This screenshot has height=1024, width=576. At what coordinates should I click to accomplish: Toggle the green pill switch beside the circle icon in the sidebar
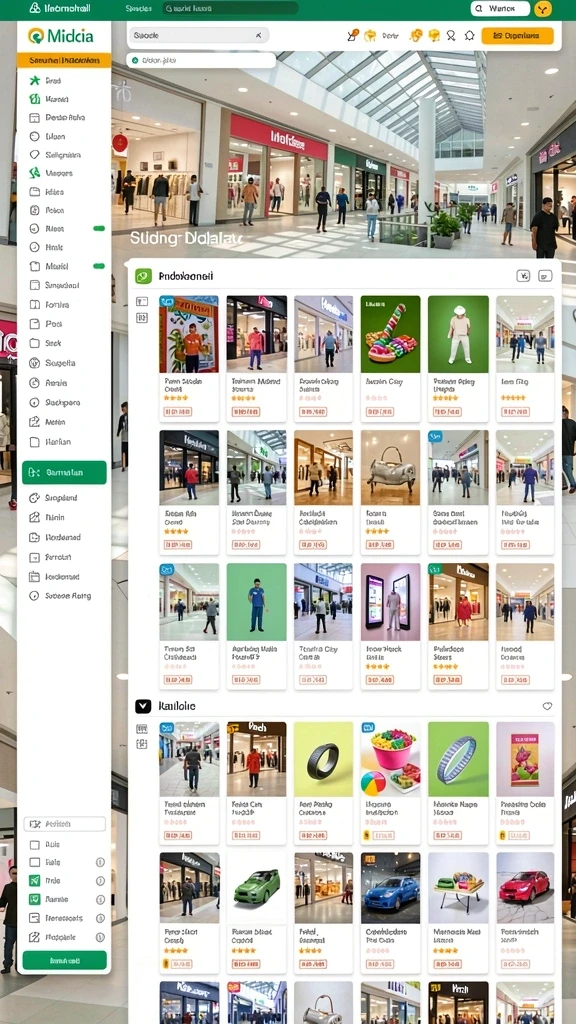pyautogui.click(x=99, y=229)
